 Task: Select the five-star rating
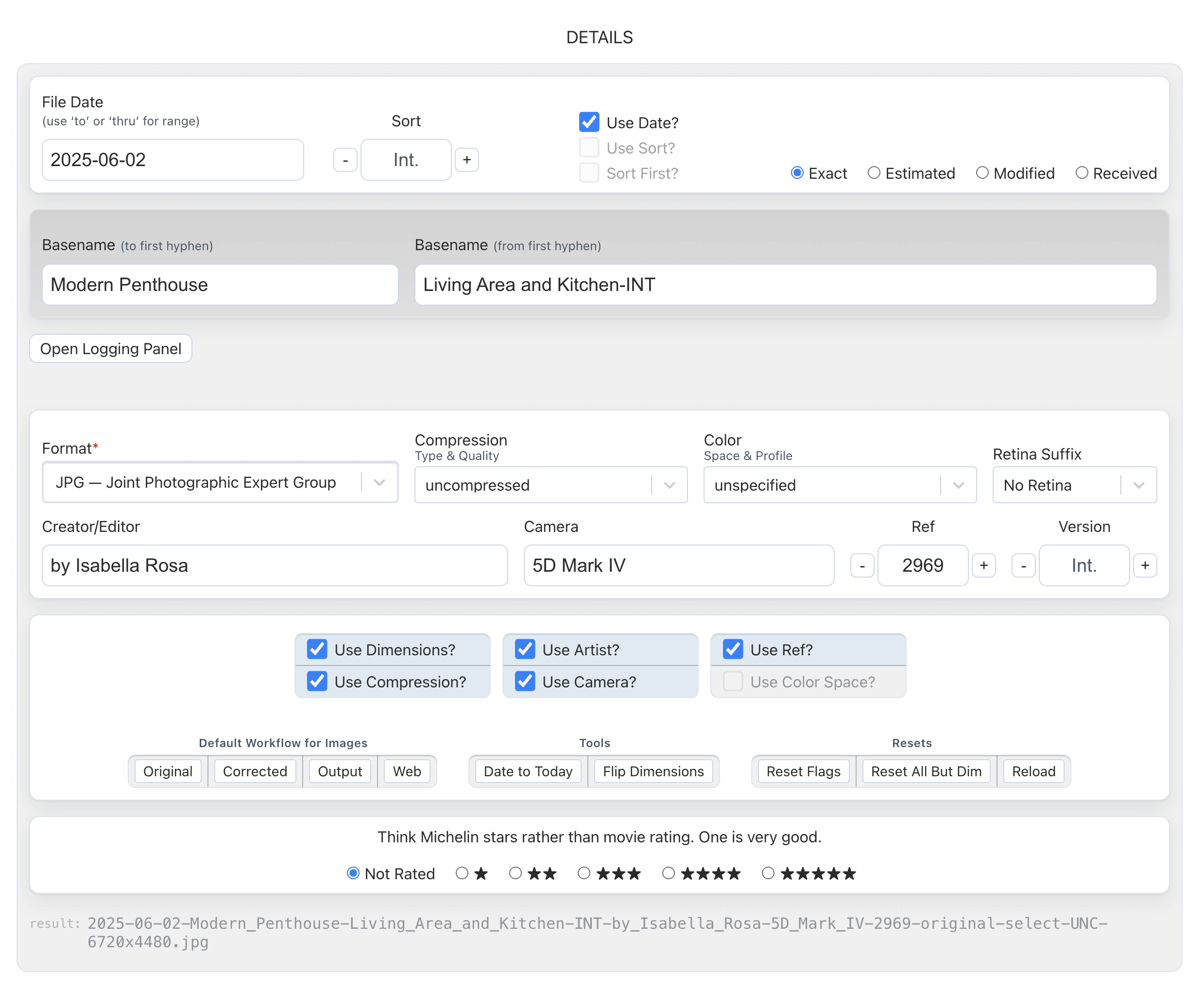click(x=768, y=872)
